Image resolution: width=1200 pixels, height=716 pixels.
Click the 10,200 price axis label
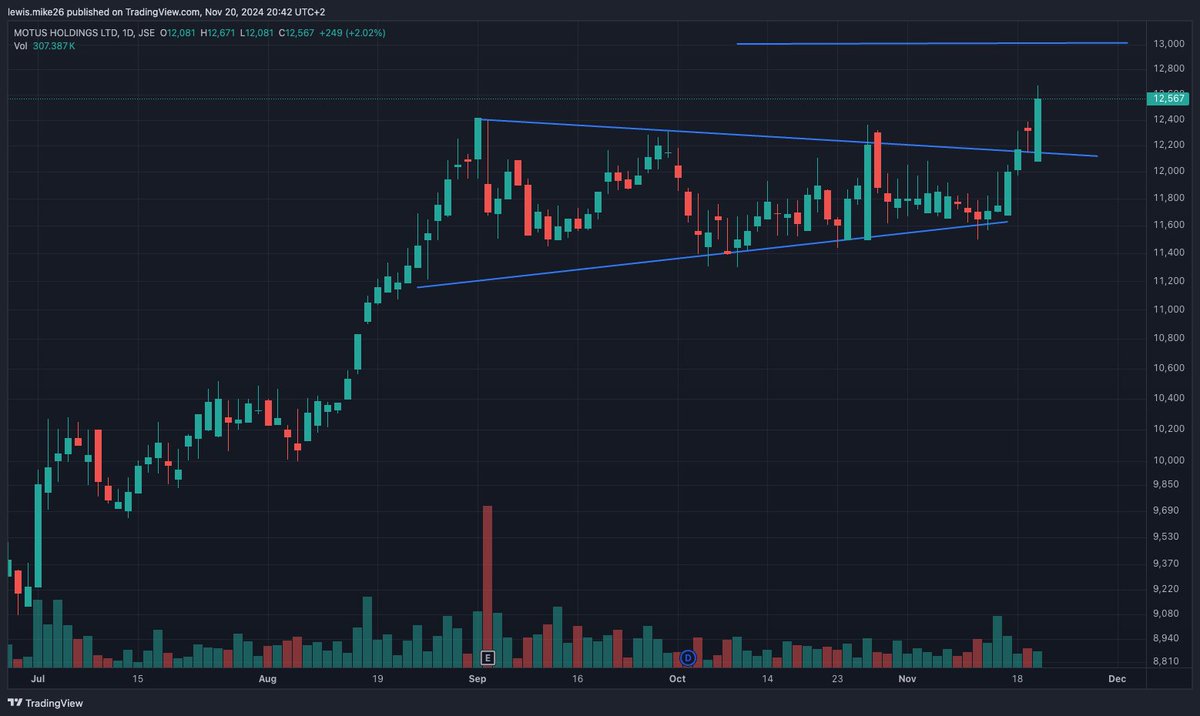[1169, 430]
